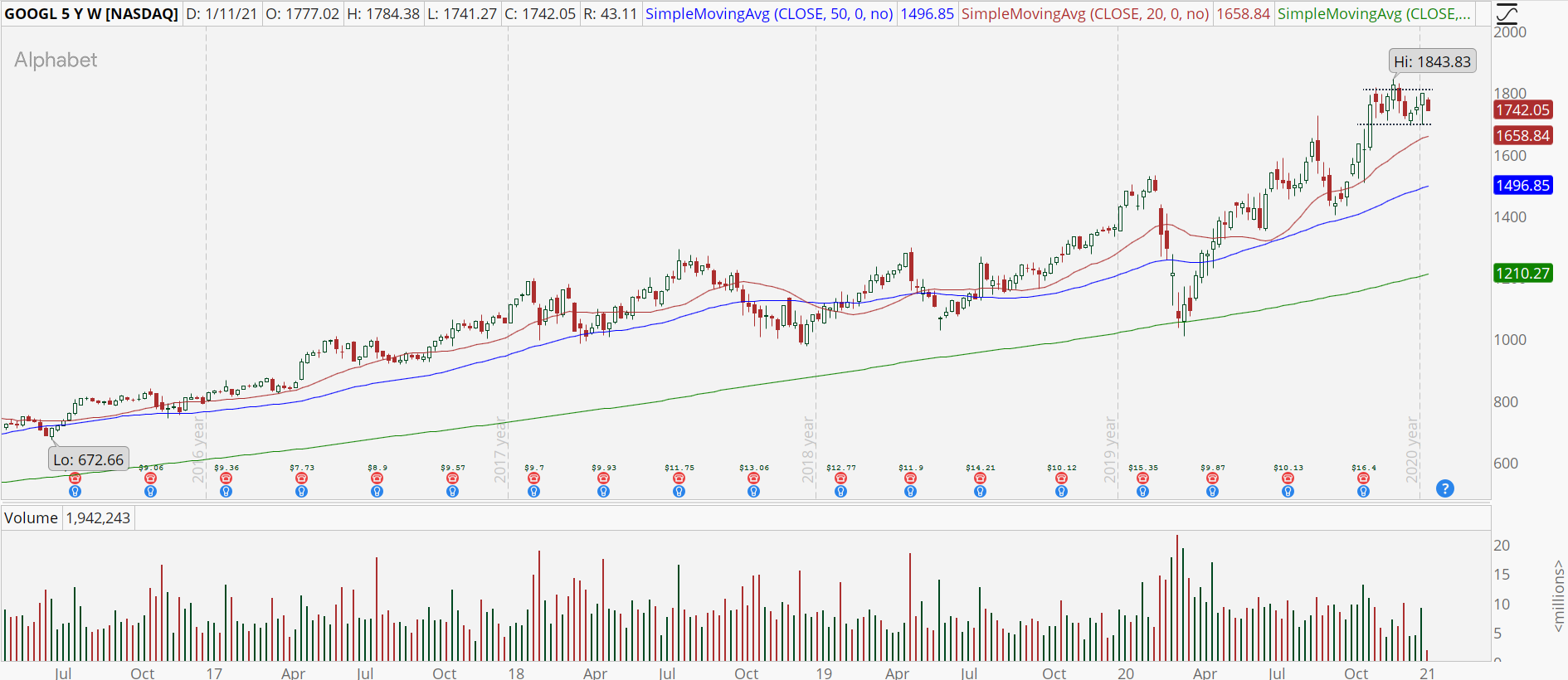Open the conference call icon under $15.35

click(1142, 478)
